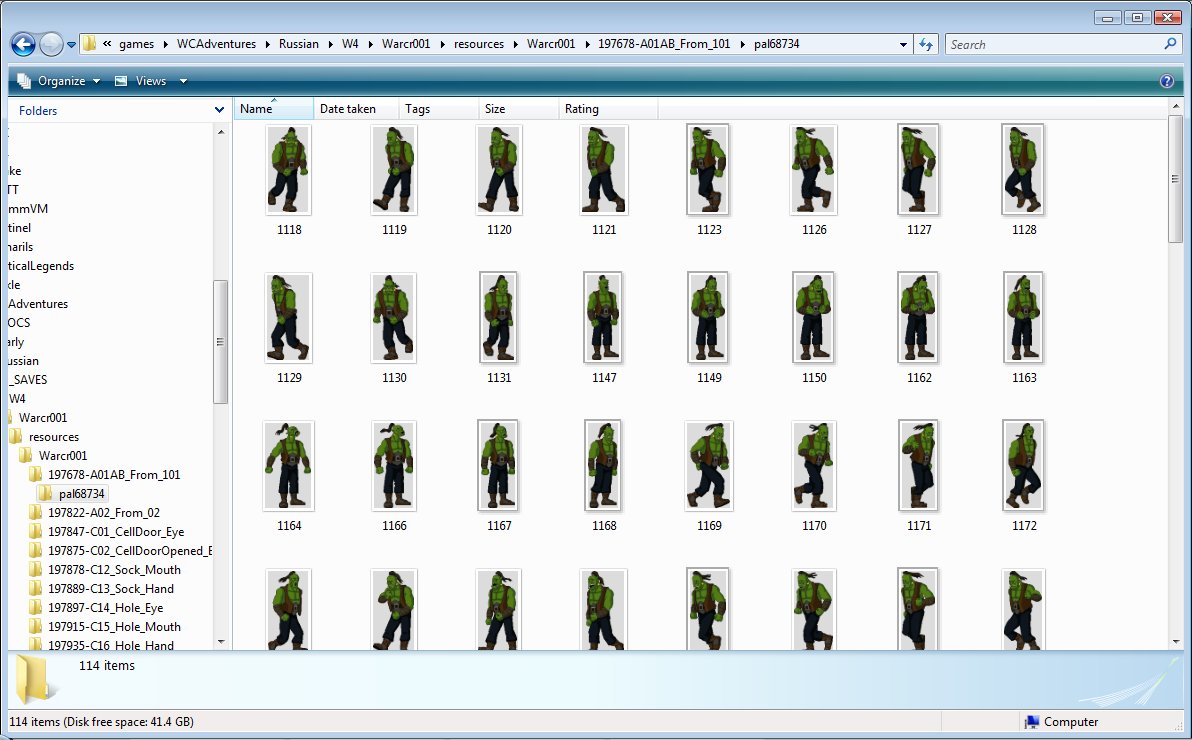
Task: Click the file list vertical scrollbar thumb
Action: click(x=1175, y=179)
